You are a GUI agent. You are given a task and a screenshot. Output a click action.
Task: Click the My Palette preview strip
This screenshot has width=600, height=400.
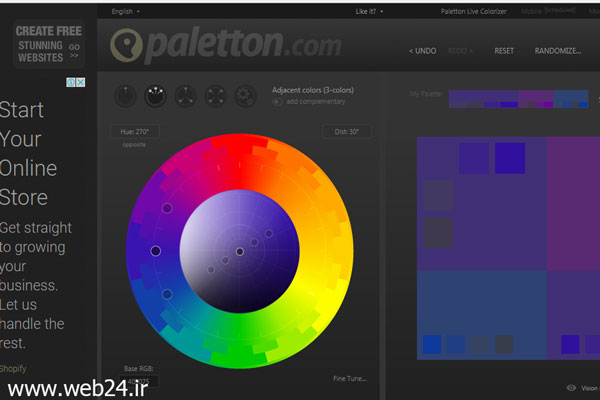tap(518, 99)
